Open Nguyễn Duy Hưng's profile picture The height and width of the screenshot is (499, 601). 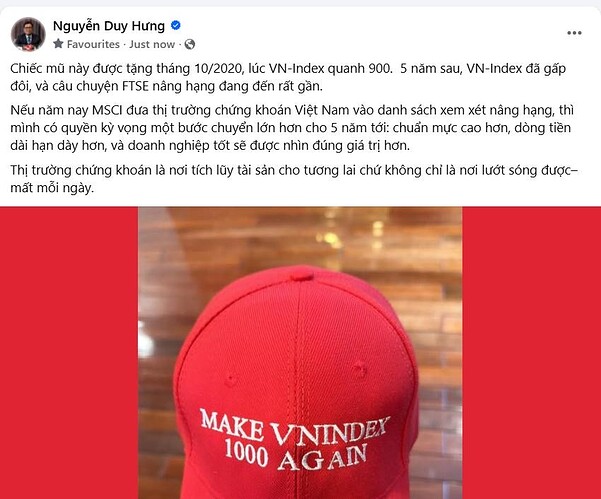click(28, 34)
